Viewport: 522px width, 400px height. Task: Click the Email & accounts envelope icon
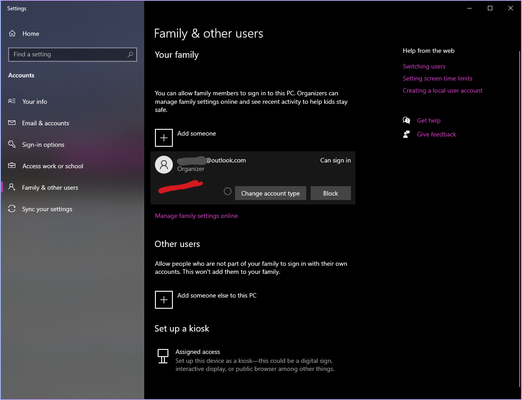tap(12, 123)
